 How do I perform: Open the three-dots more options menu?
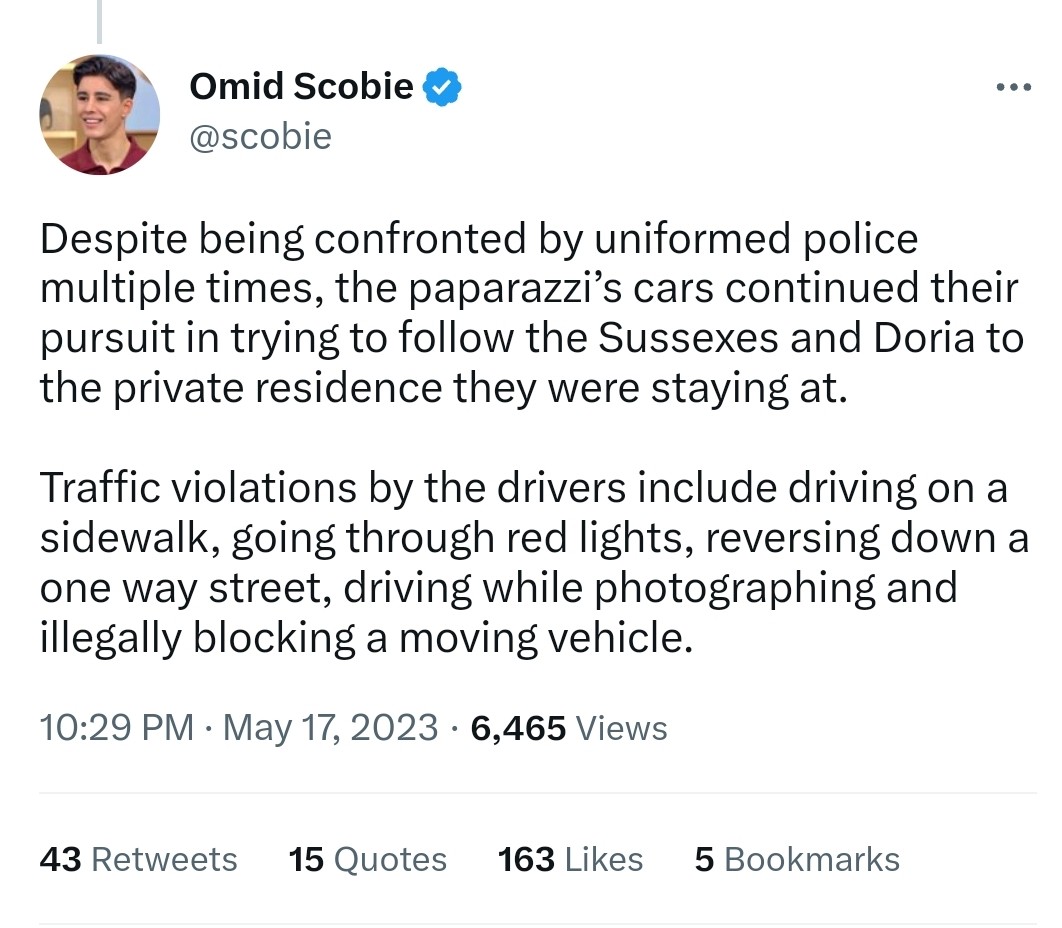tap(1014, 87)
